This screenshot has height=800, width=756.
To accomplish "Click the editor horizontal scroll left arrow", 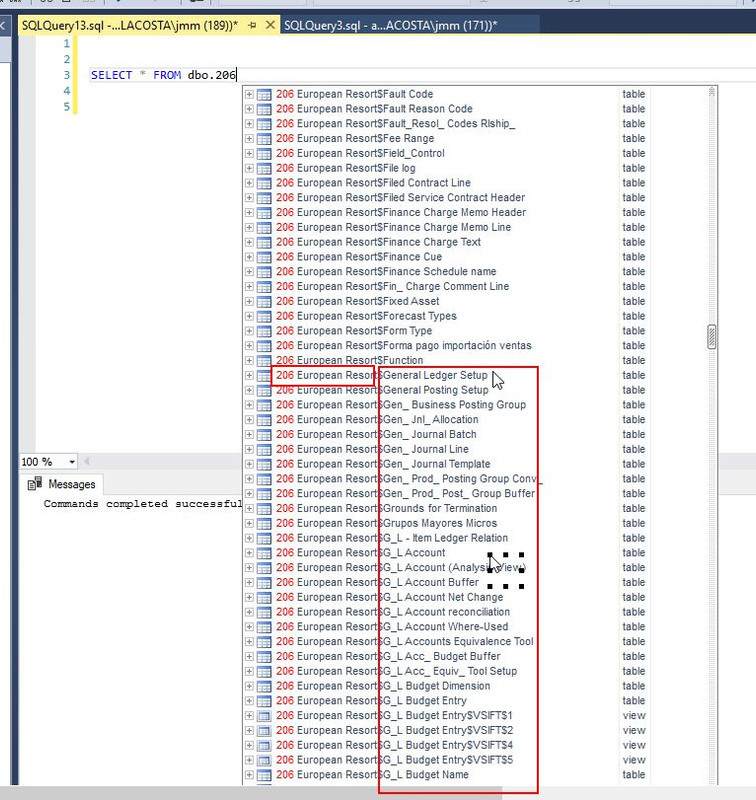I will click(x=87, y=462).
